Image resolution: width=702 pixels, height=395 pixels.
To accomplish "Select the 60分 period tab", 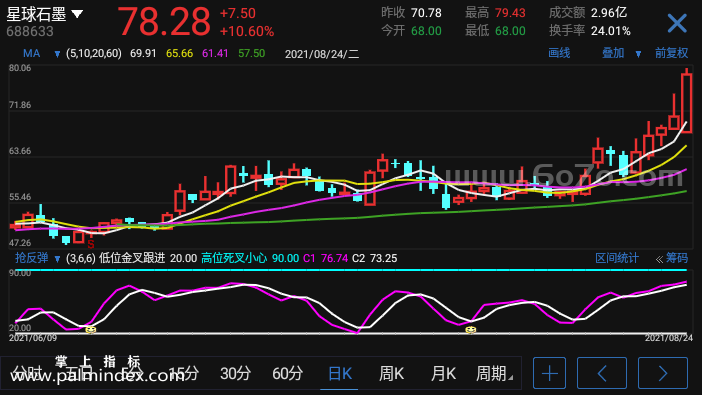I will 287,373.
